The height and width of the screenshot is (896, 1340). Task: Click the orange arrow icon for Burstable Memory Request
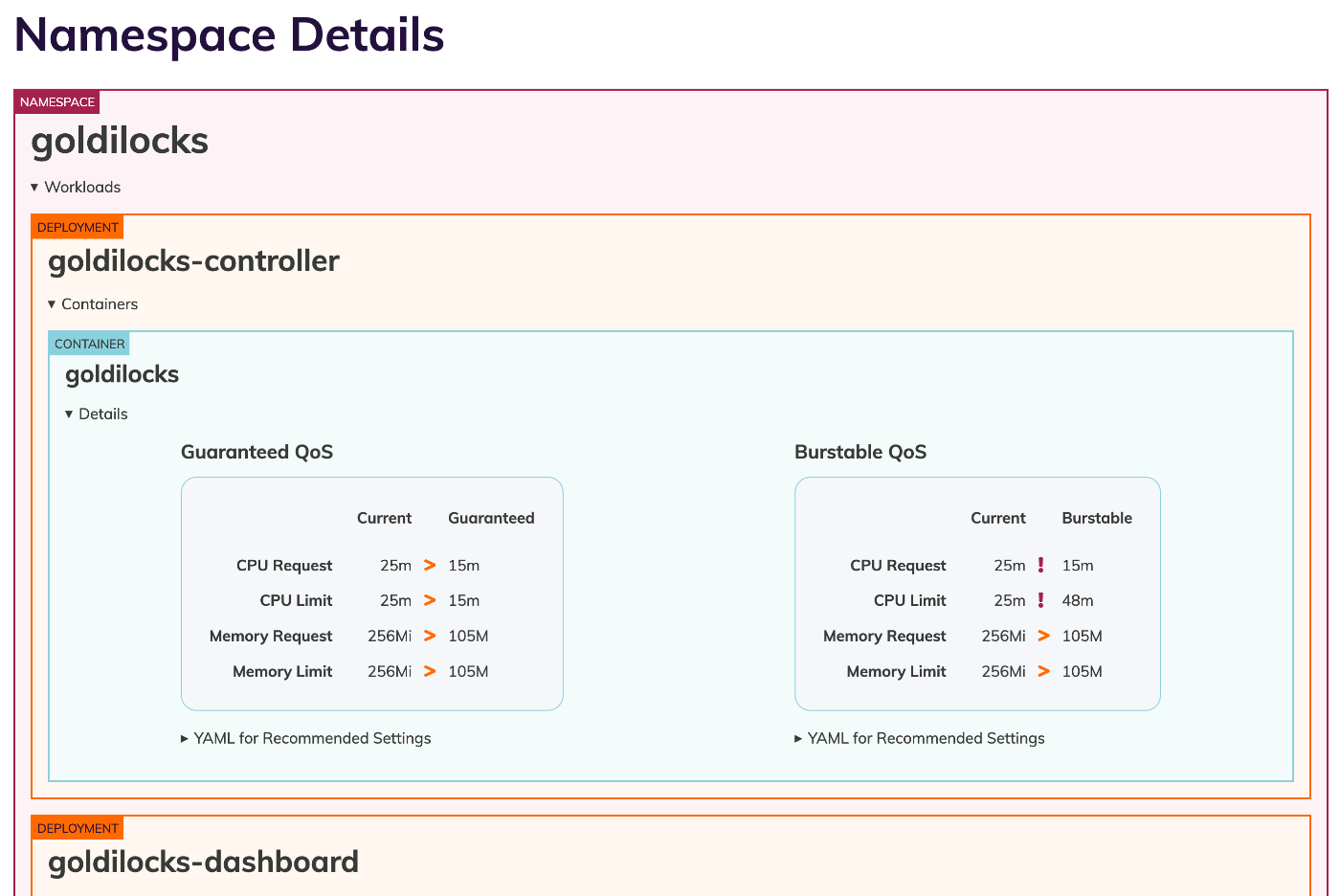tap(1043, 636)
